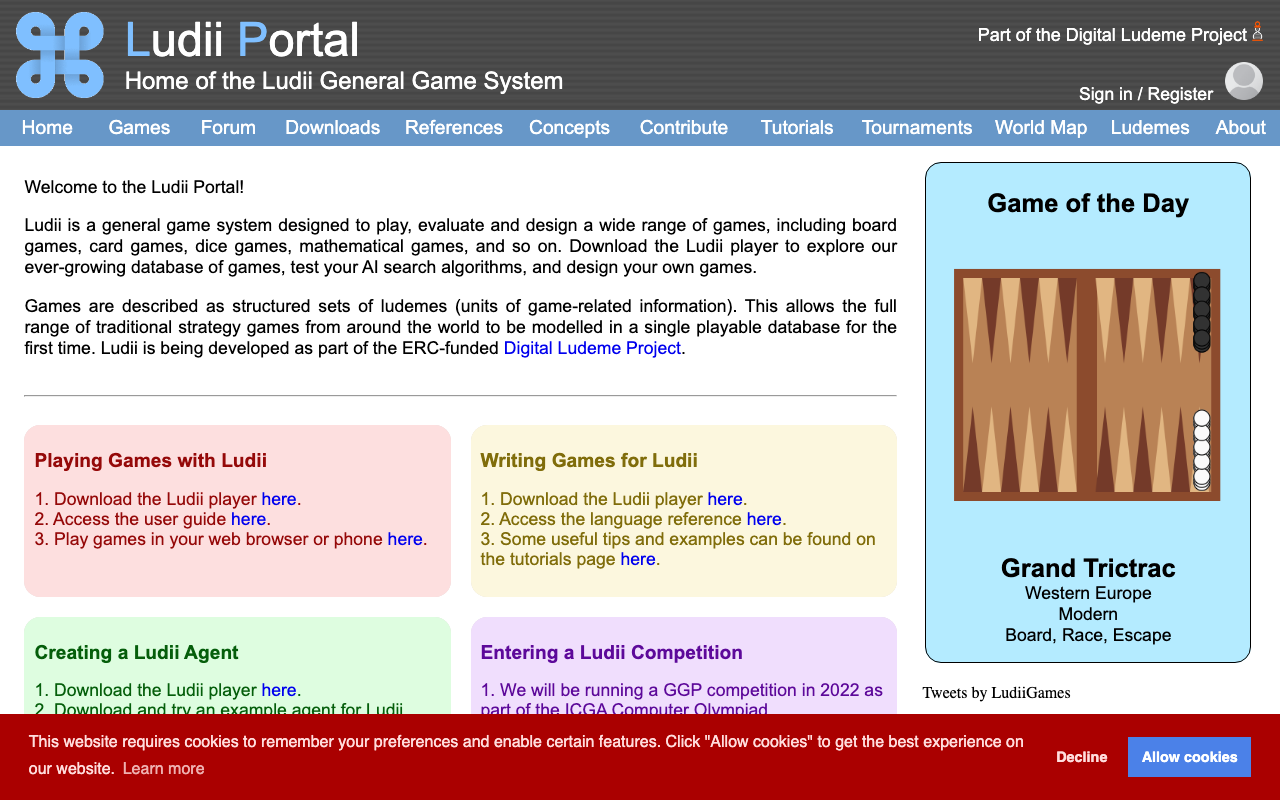Open the Ludemes page

coord(1150,128)
